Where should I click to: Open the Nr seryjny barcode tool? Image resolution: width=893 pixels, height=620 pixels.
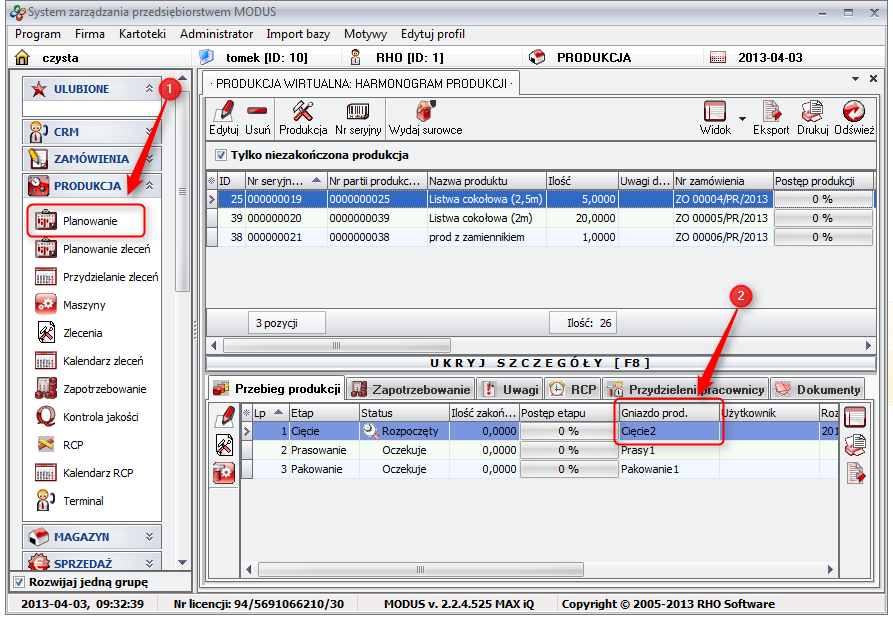(x=356, y=117)
